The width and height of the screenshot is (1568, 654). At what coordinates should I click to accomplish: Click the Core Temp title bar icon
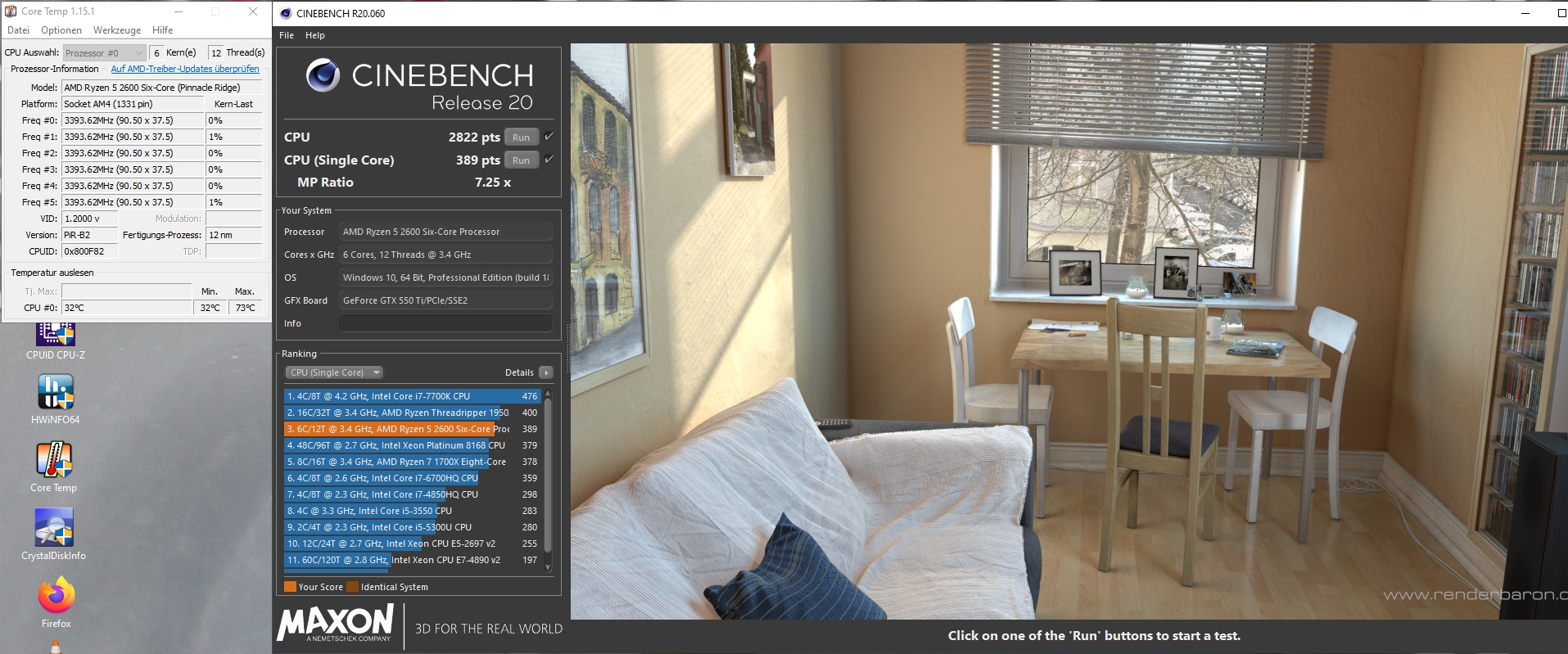(11, 11)
